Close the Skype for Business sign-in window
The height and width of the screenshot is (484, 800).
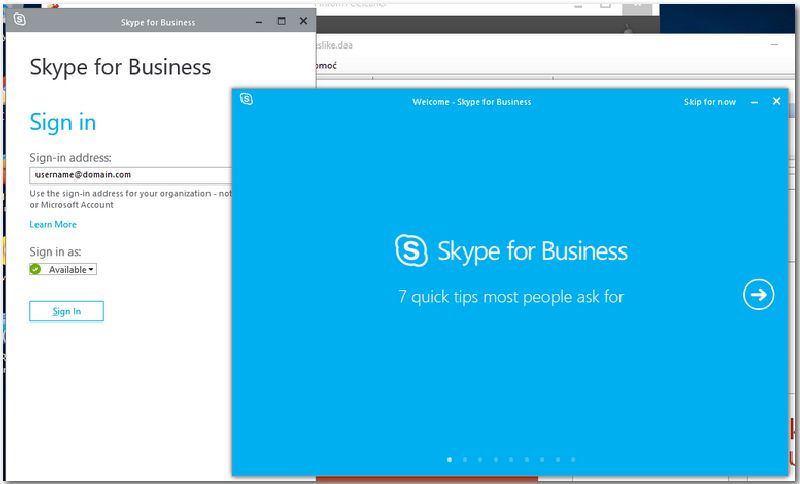point(303,21)
